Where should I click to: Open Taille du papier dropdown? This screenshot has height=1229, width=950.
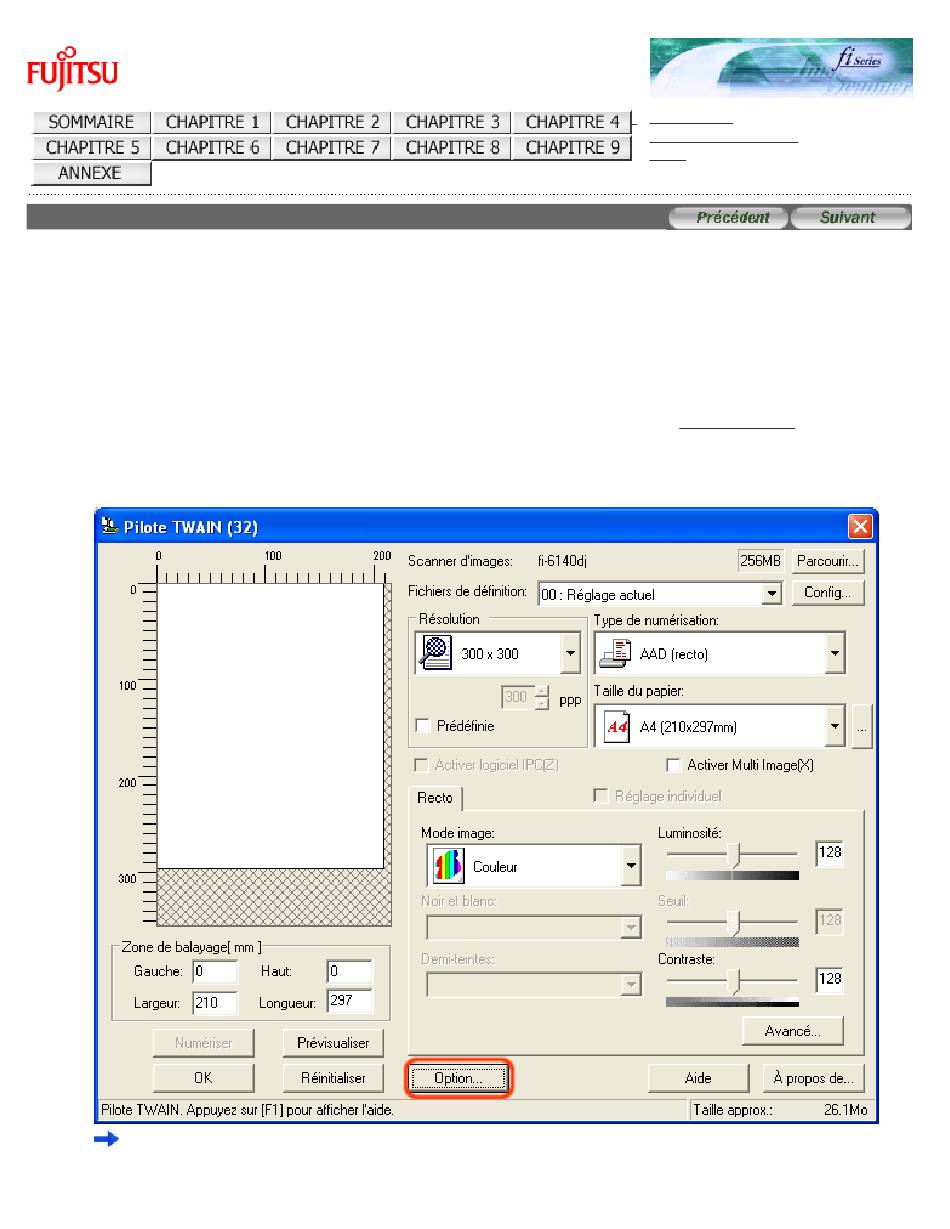[x=836, y=727]
